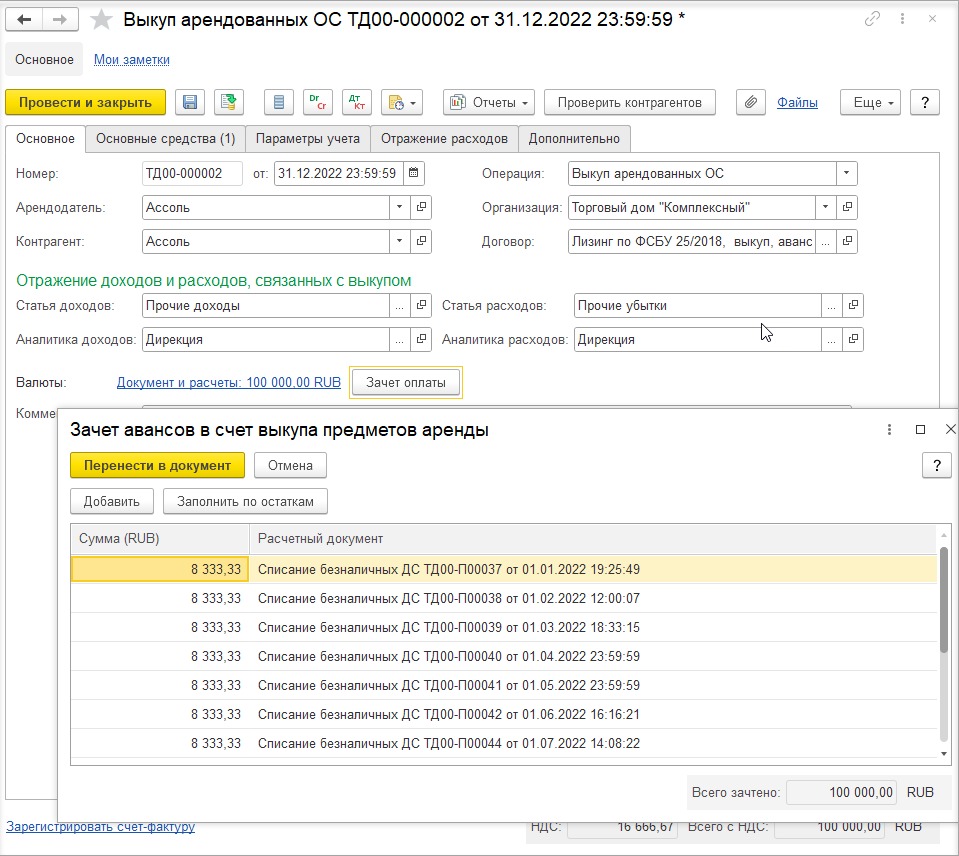
Task: Switch to Отражение расходов tab
Action: (444, 139)
